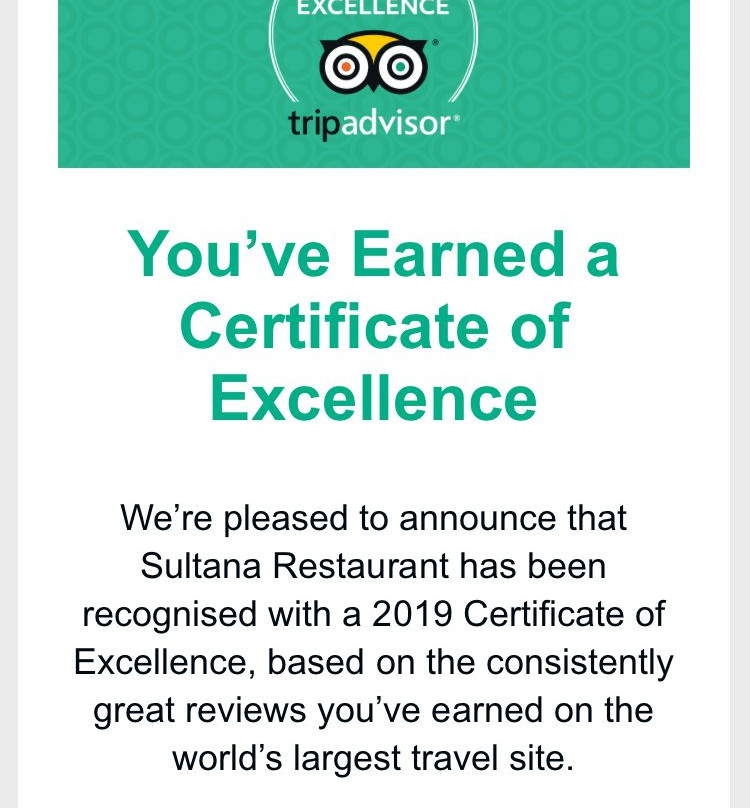Click the registered trademark symbol beside owl
This screenshot has width=750, height=808.
click(x=435, y=42)
